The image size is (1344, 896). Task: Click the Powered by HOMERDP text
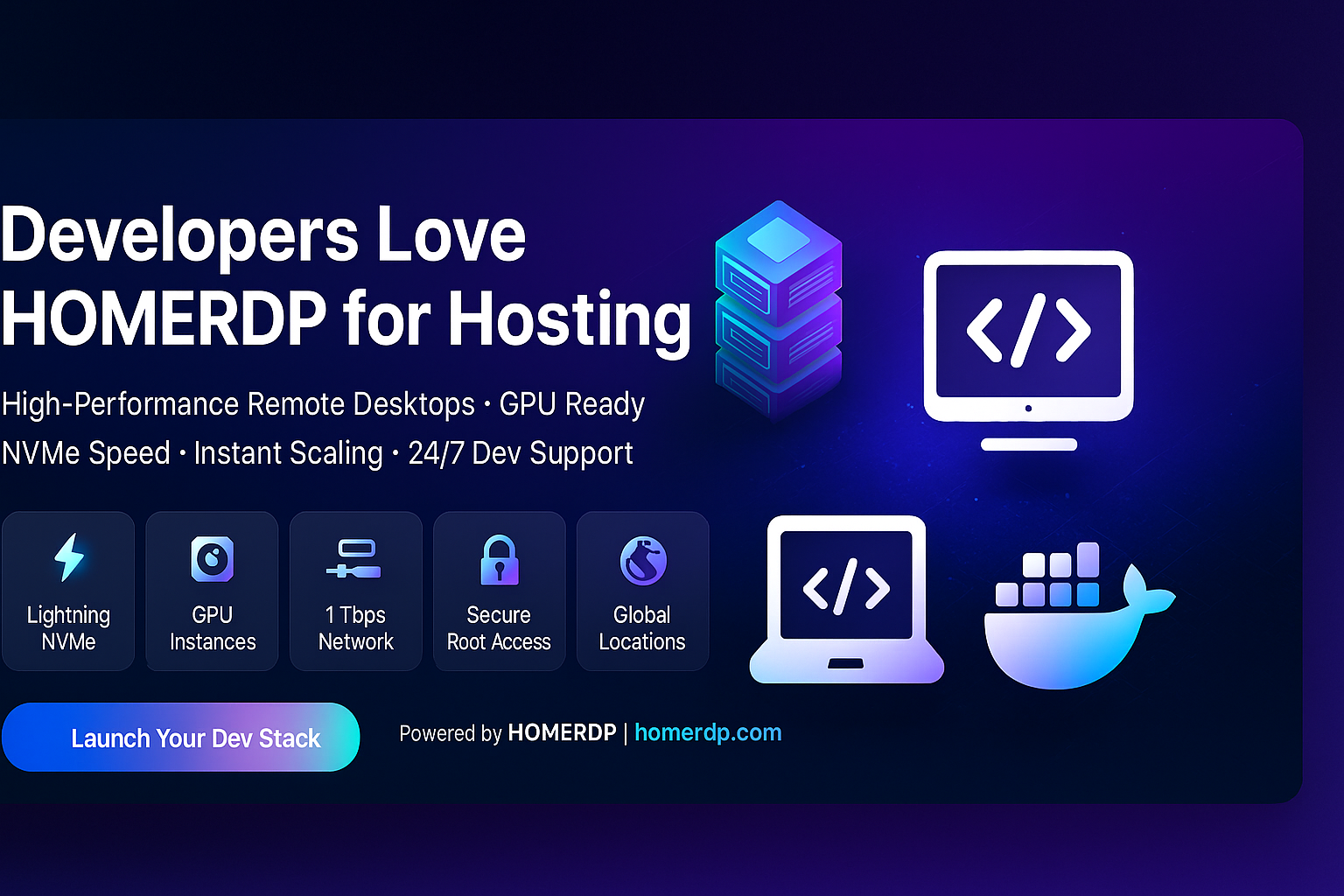tap(451, 733)
